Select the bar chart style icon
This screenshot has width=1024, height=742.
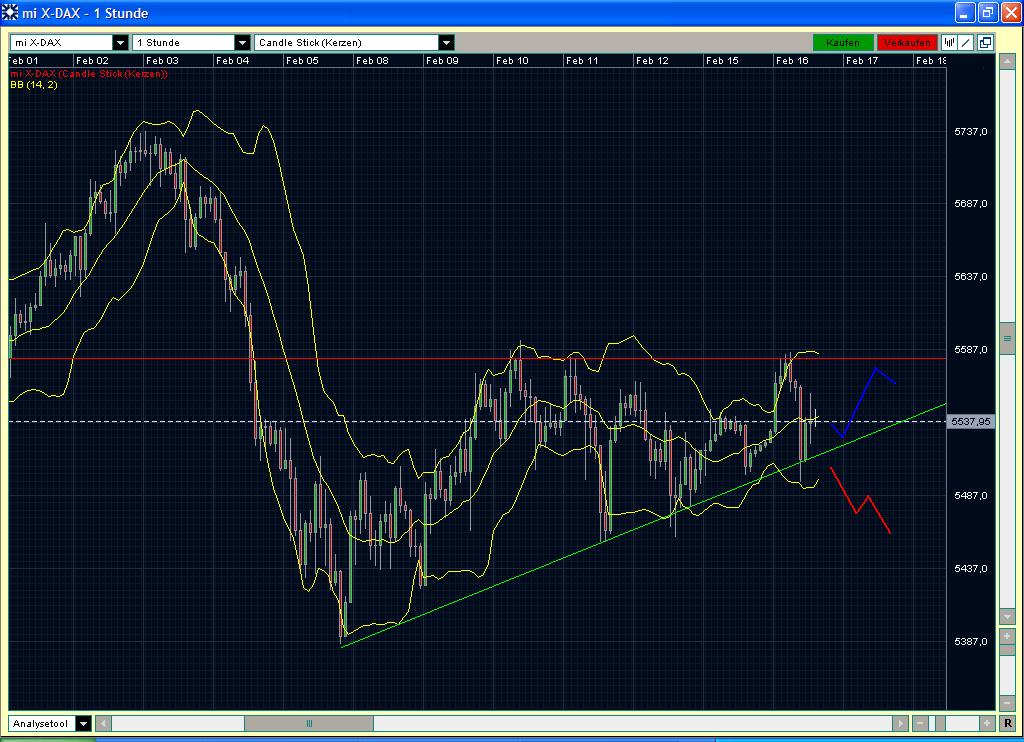(x=948, y=42)
